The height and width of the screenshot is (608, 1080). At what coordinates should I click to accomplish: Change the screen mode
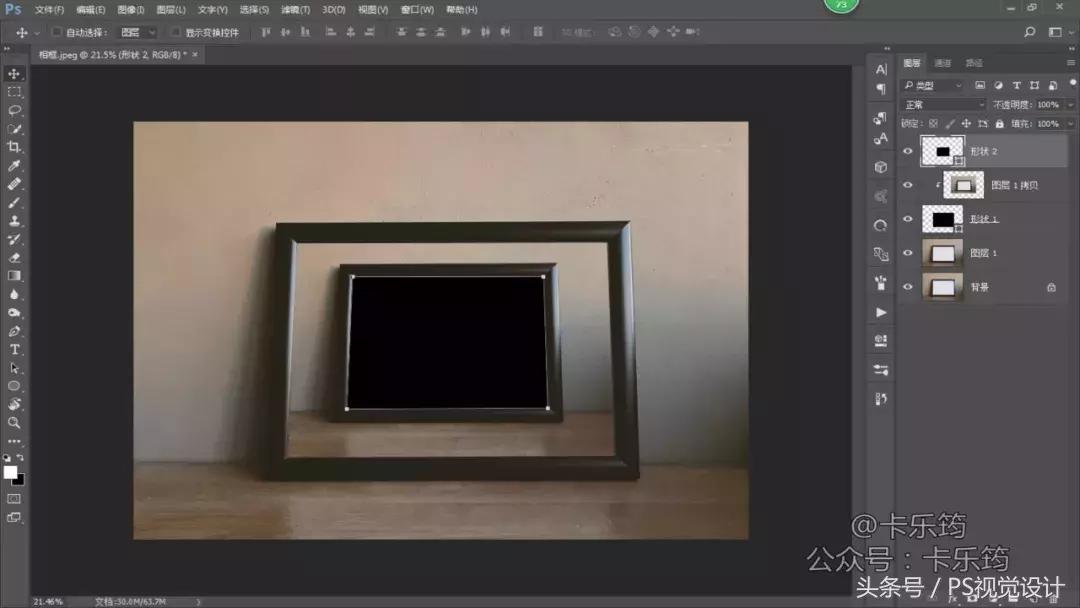tap(14, 517)
